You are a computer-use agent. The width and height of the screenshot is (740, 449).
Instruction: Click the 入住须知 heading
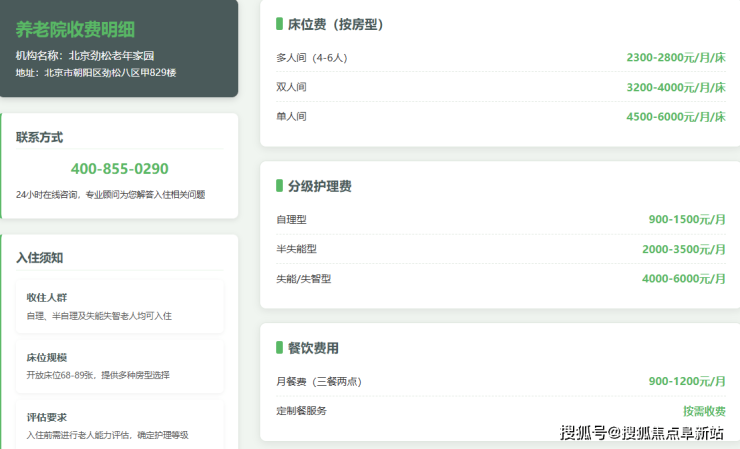point(40,258)
